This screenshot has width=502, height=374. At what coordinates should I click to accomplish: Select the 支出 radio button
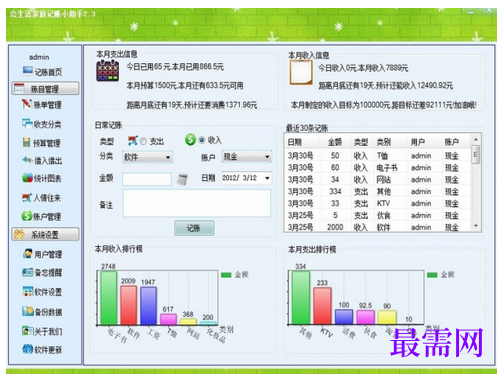tap(143, 141)
